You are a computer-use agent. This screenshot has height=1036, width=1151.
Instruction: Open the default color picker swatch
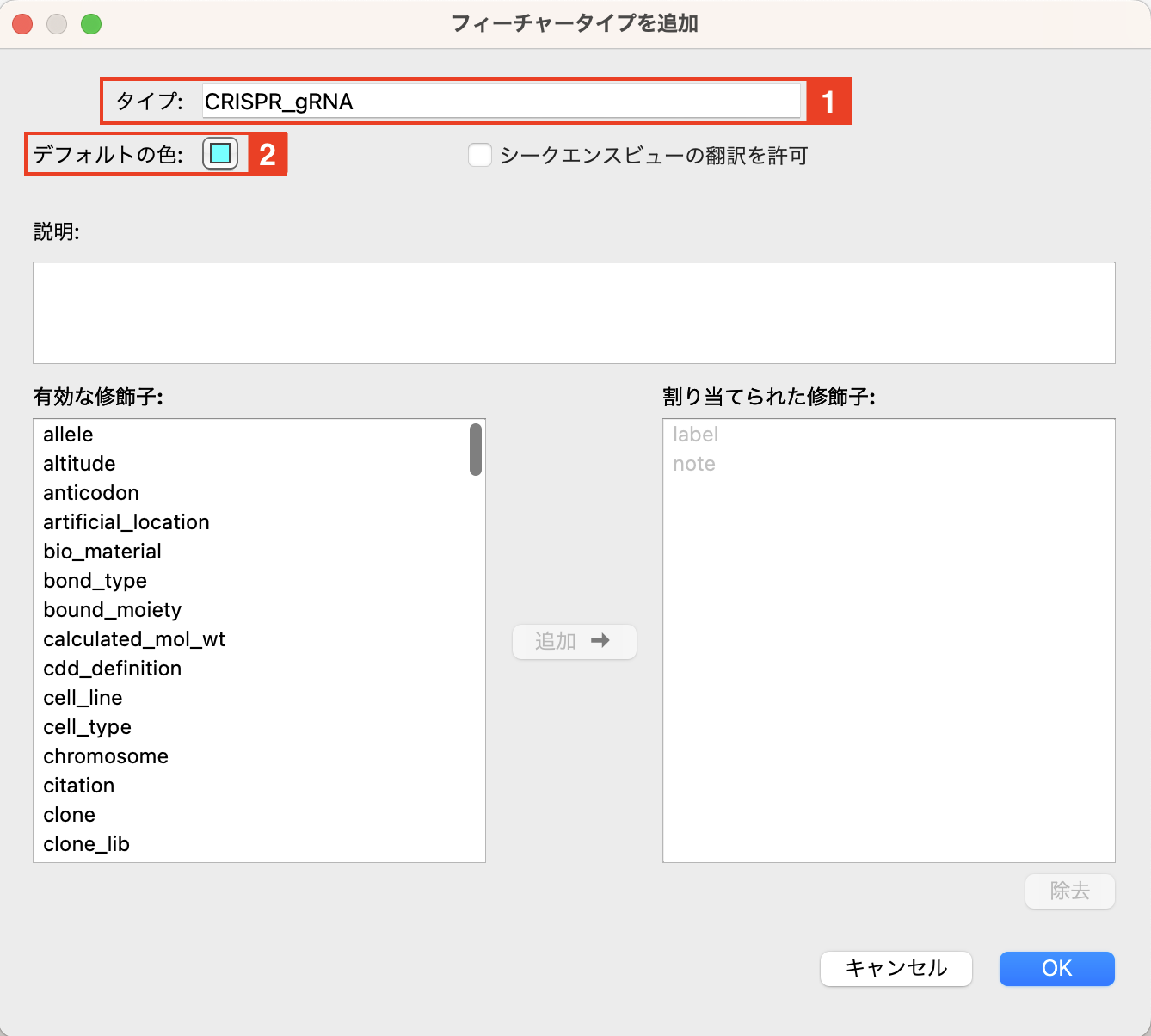click(x=219, y=154)
